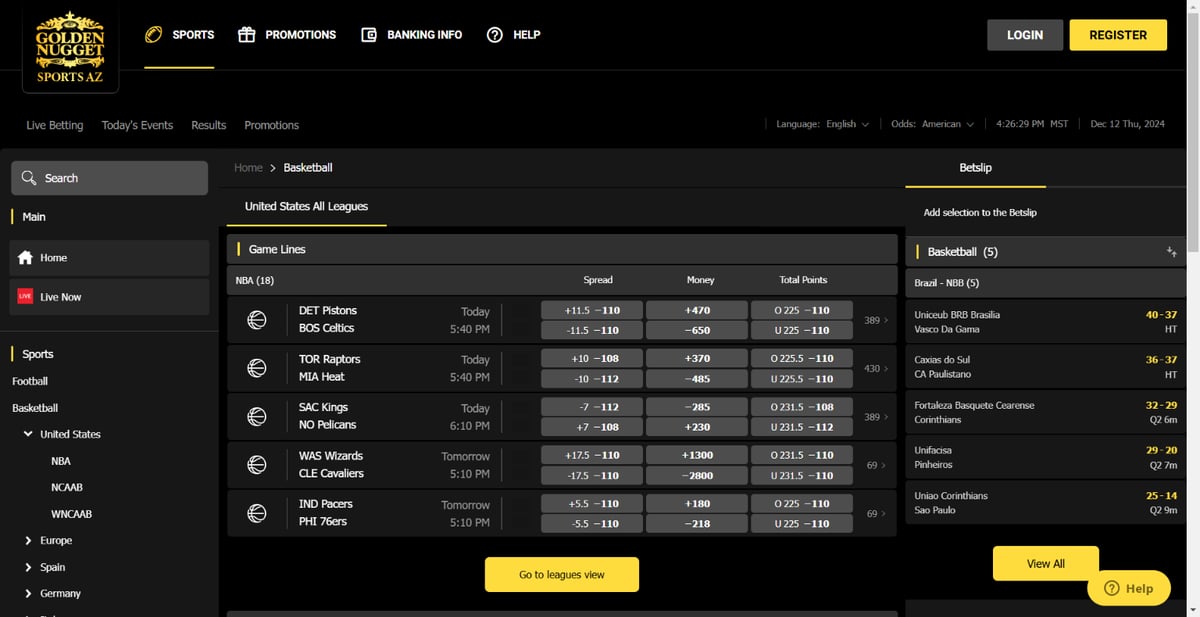1200x617 pixels.
Task: Click the basketball icon for SAC Kings vs NO Pelicans
Action: tap(257, 416)
